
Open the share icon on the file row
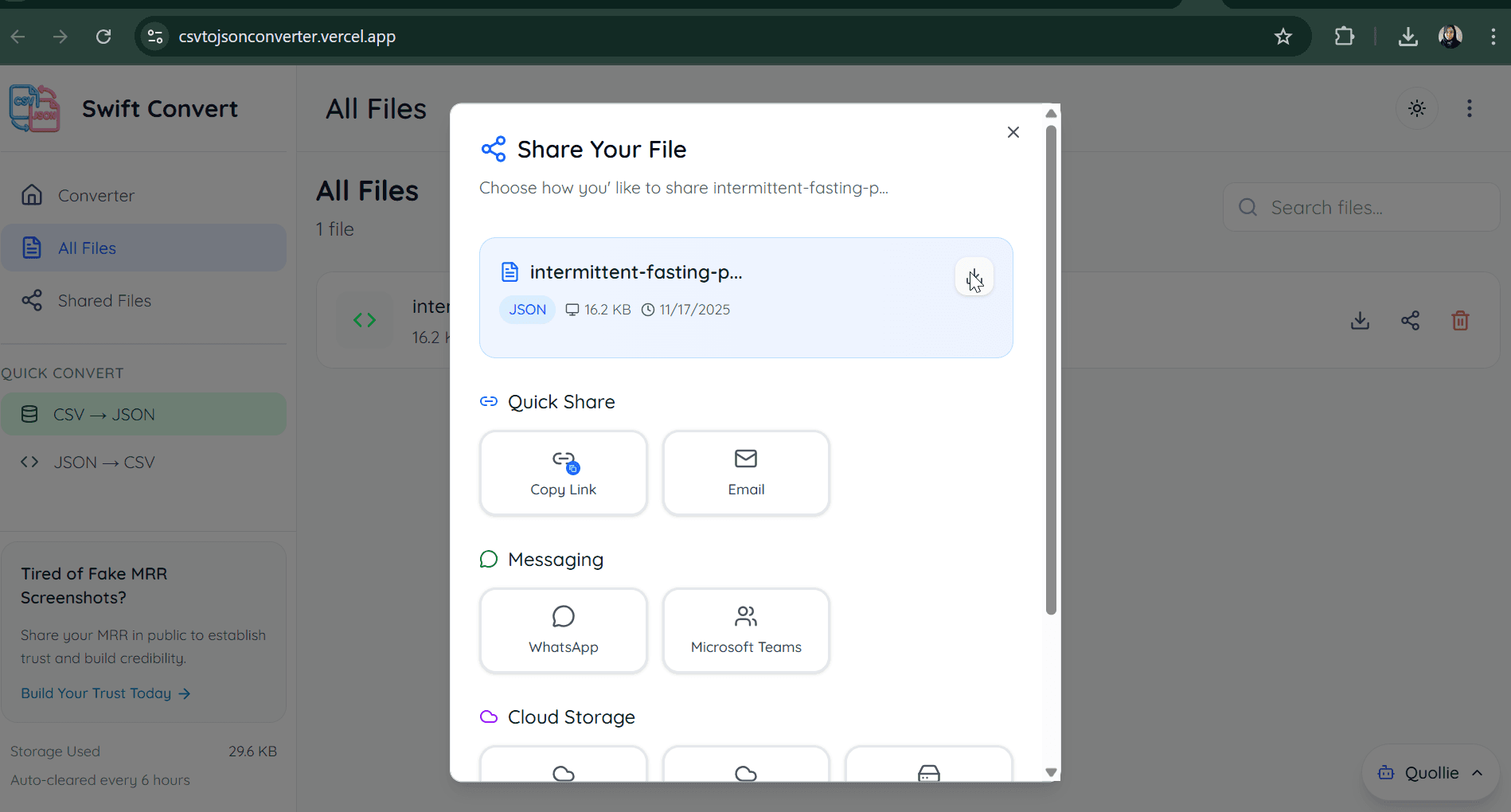[1410, 320]
